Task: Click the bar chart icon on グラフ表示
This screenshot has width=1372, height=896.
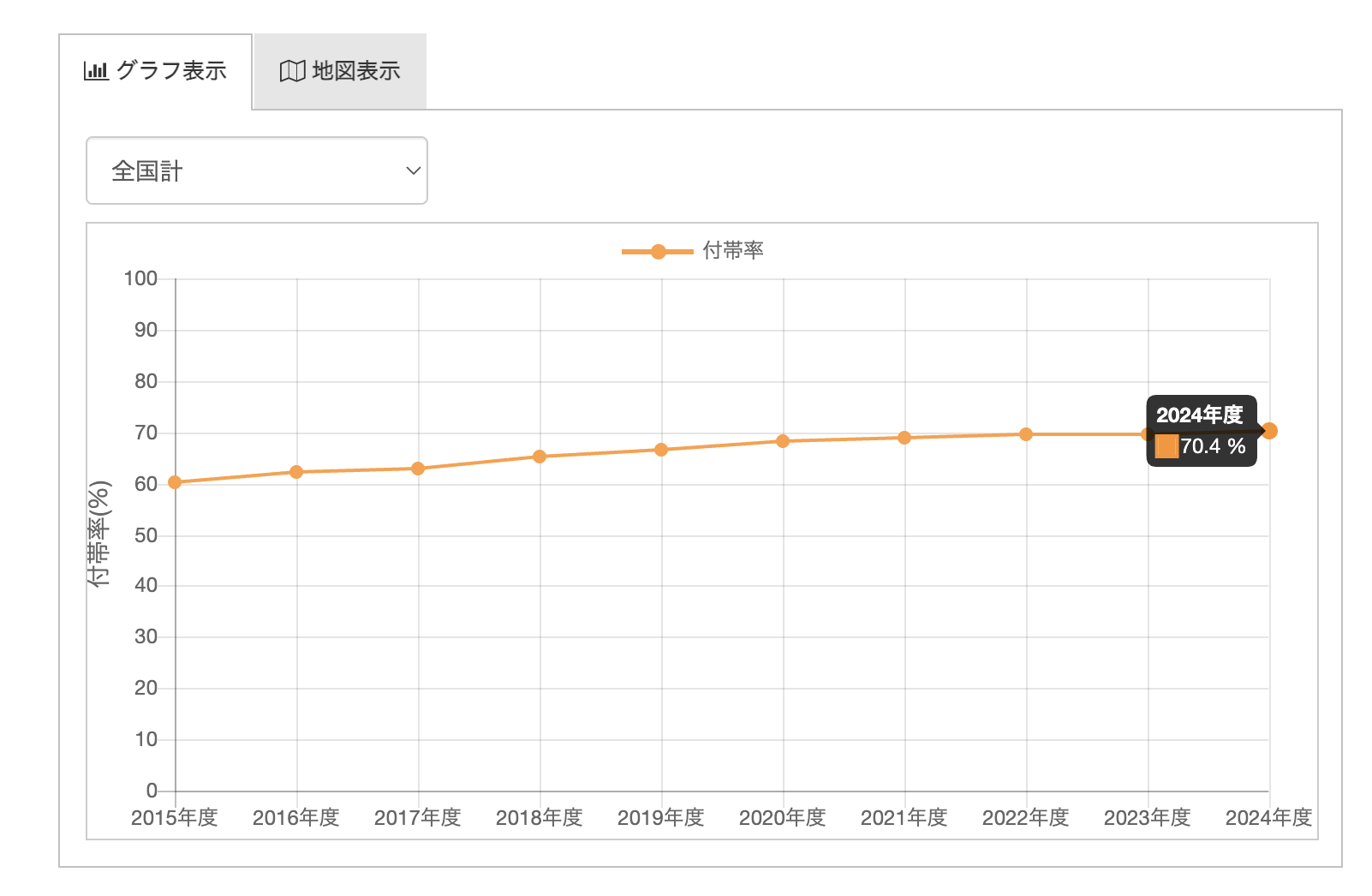Action: pos(96,71)
